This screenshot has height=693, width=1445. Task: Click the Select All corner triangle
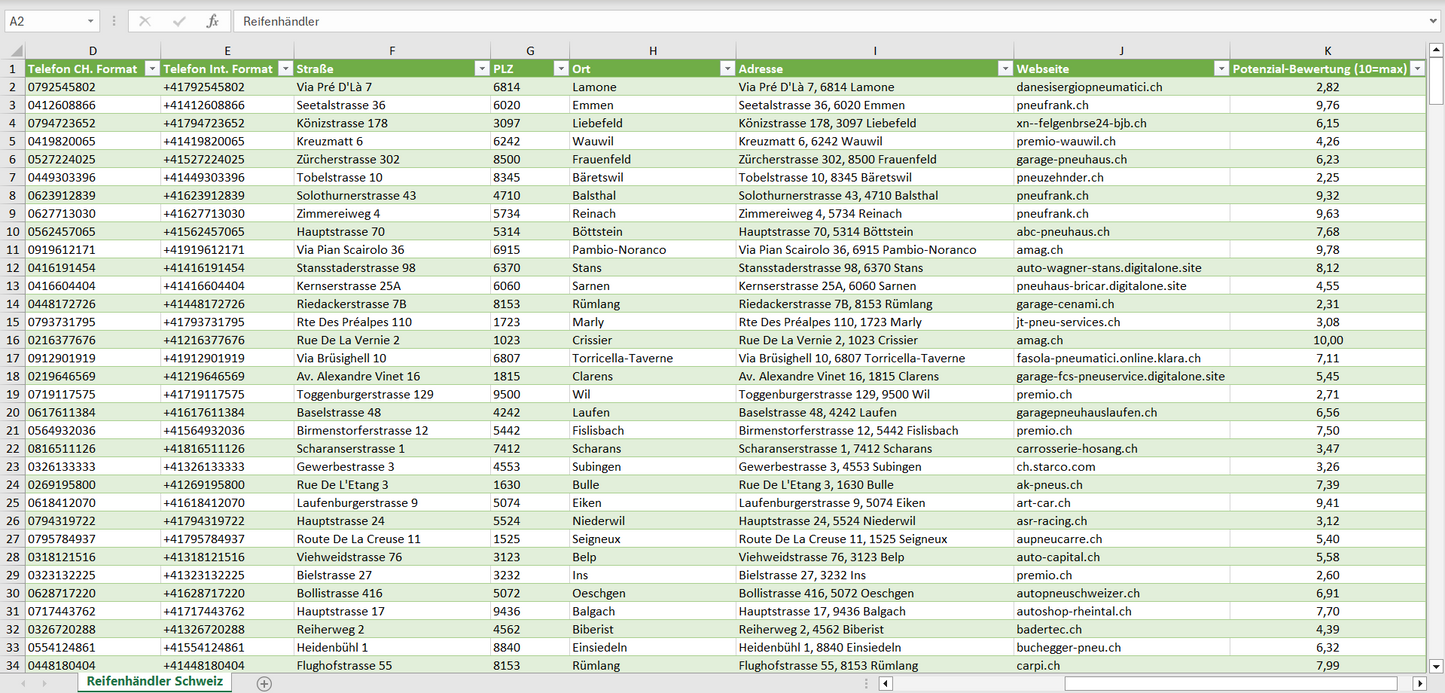pyautogui.click(x=13, y=51)
